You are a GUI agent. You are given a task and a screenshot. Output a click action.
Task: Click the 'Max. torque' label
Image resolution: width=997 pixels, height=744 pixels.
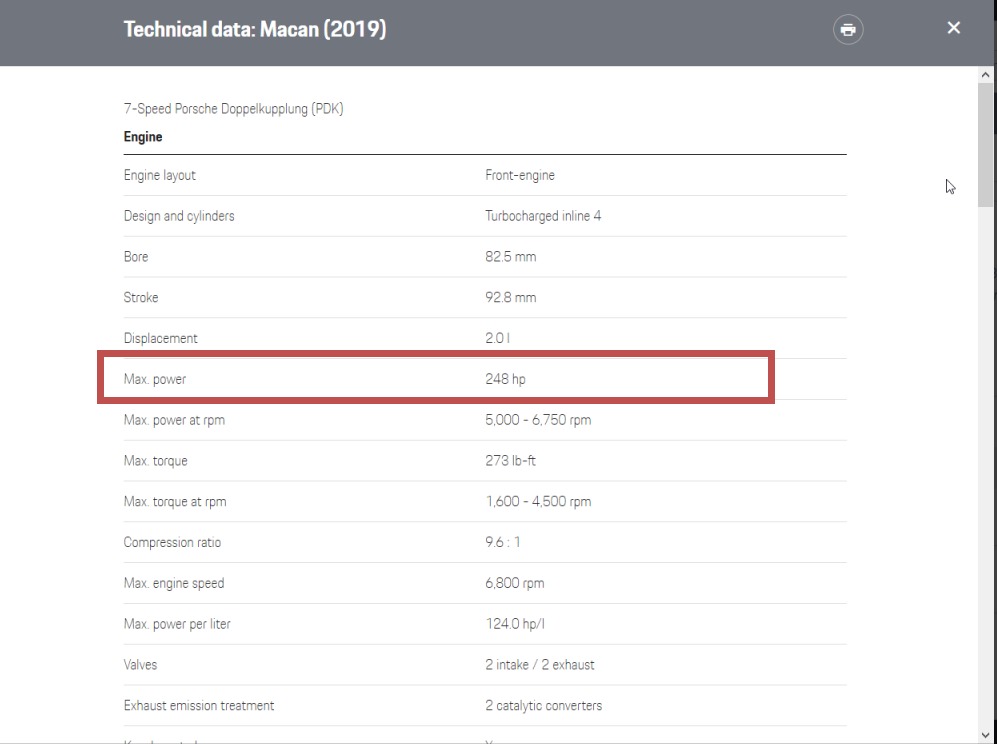click(155, 461)
